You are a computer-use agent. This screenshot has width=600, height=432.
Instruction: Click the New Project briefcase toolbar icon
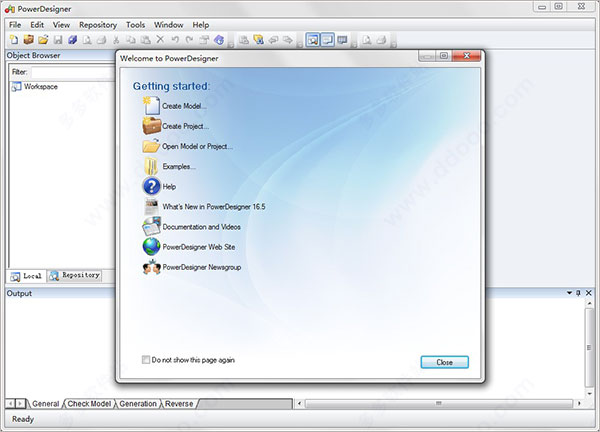(x=29, y=39)
